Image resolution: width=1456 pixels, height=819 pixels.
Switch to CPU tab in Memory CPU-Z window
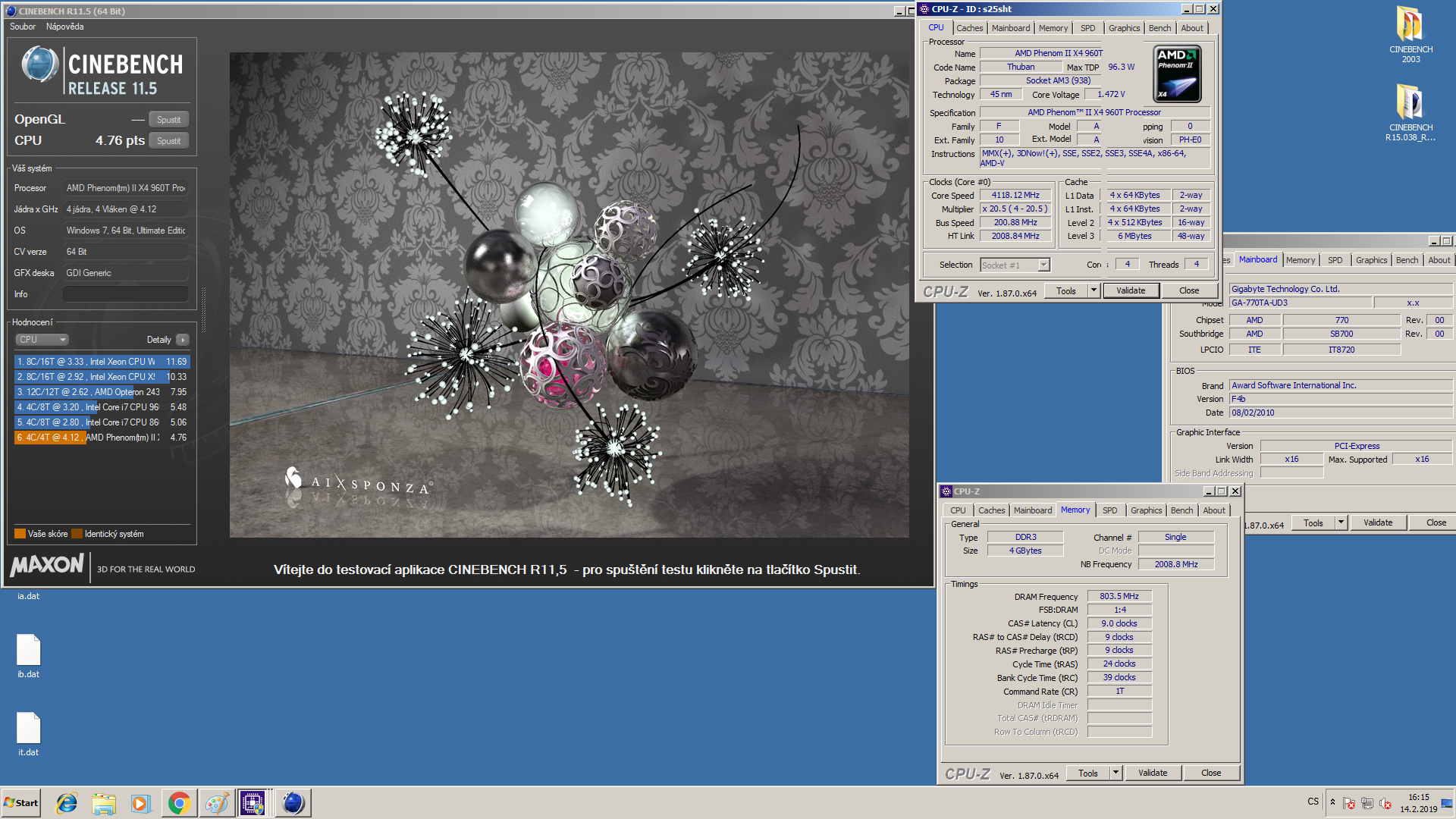click(x=958, y=510)
